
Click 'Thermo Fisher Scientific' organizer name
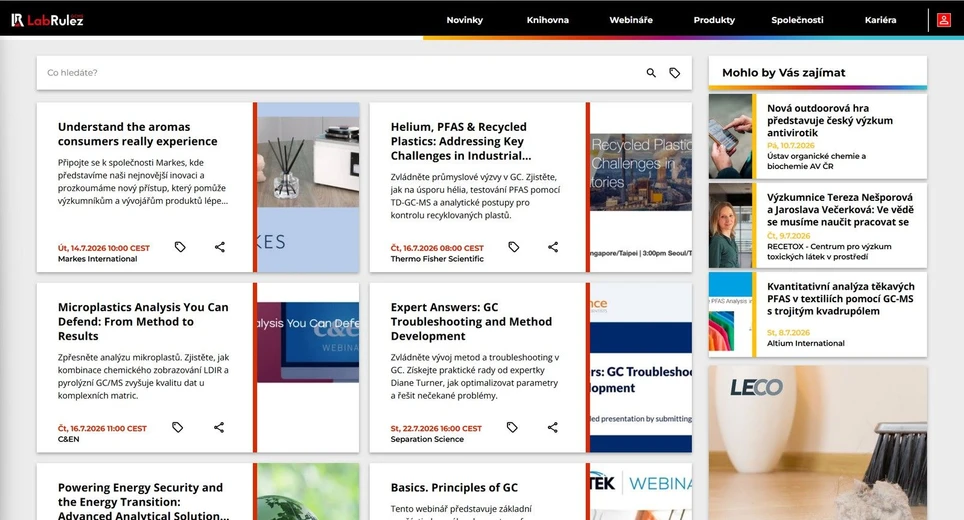coord(437,259)
